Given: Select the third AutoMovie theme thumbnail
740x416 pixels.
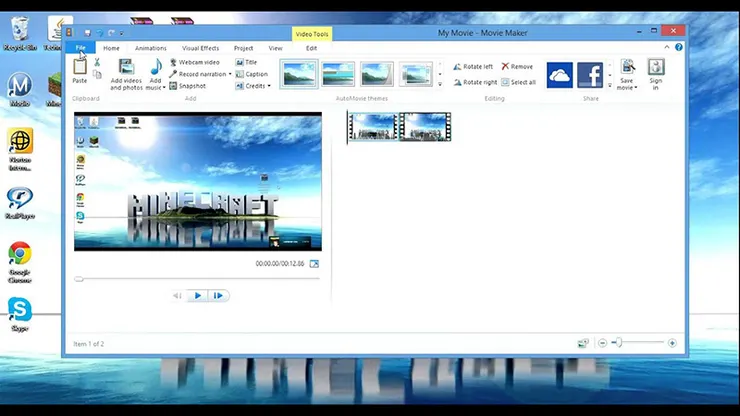Looking at the screenshot, I should pos(377,74).
